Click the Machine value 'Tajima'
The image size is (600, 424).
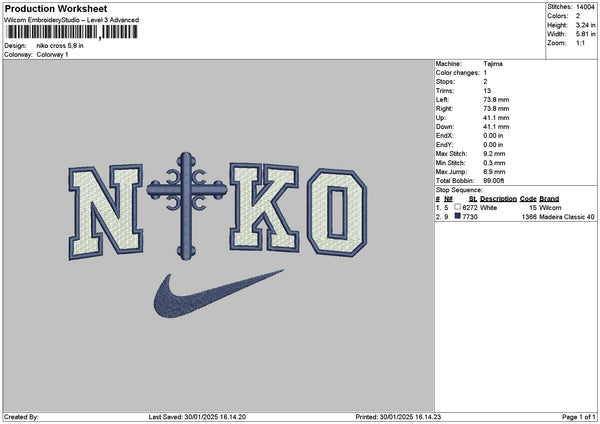point(493,64)
